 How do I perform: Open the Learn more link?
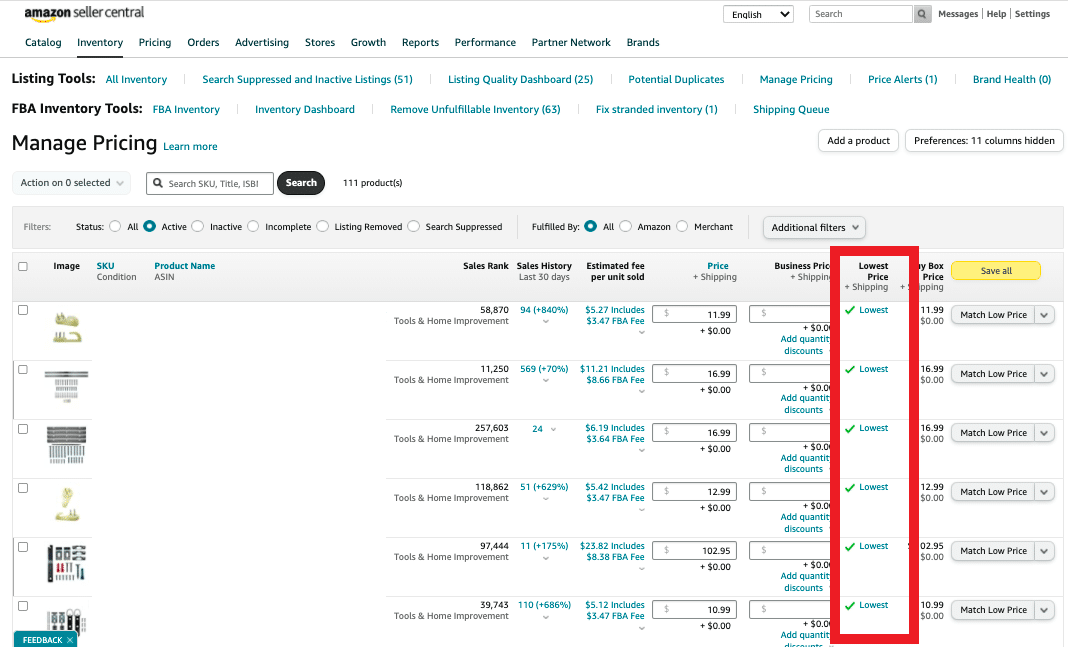pos(190,146)
